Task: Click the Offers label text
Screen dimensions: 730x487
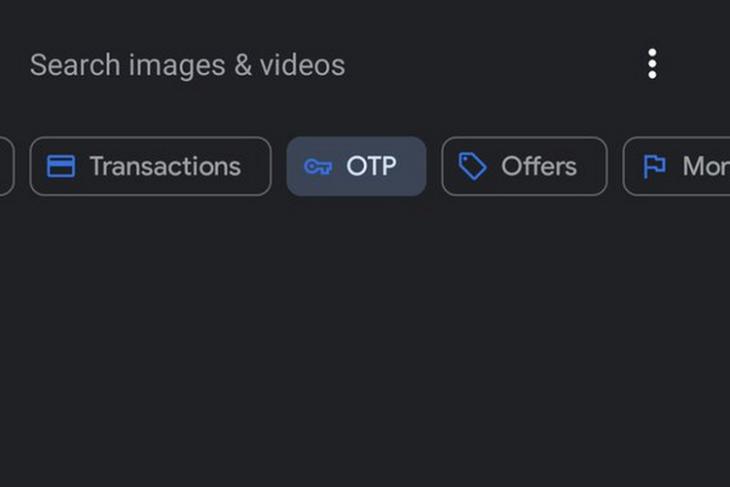Action: 539,166
